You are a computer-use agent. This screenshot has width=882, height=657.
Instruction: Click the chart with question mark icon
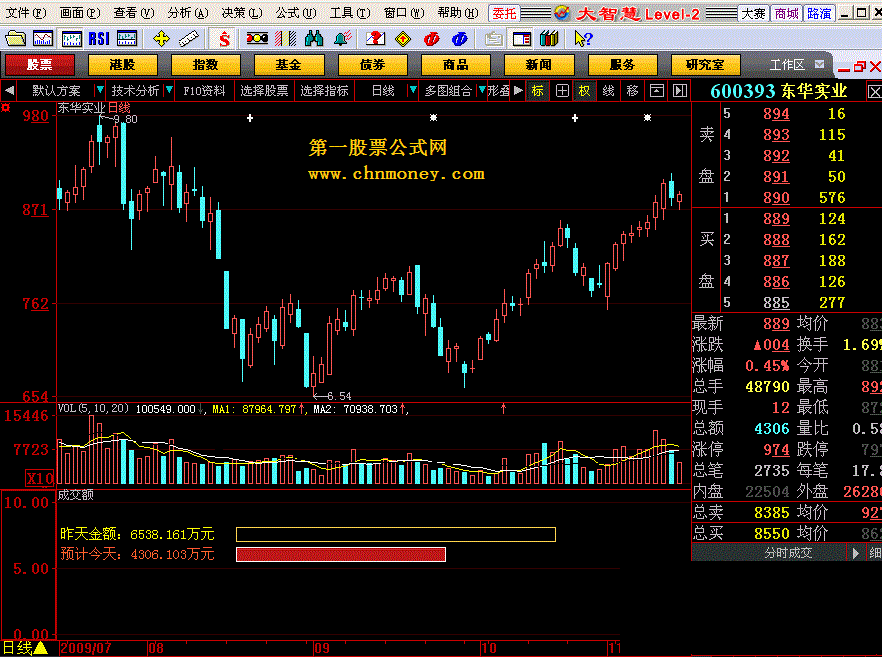375,39
